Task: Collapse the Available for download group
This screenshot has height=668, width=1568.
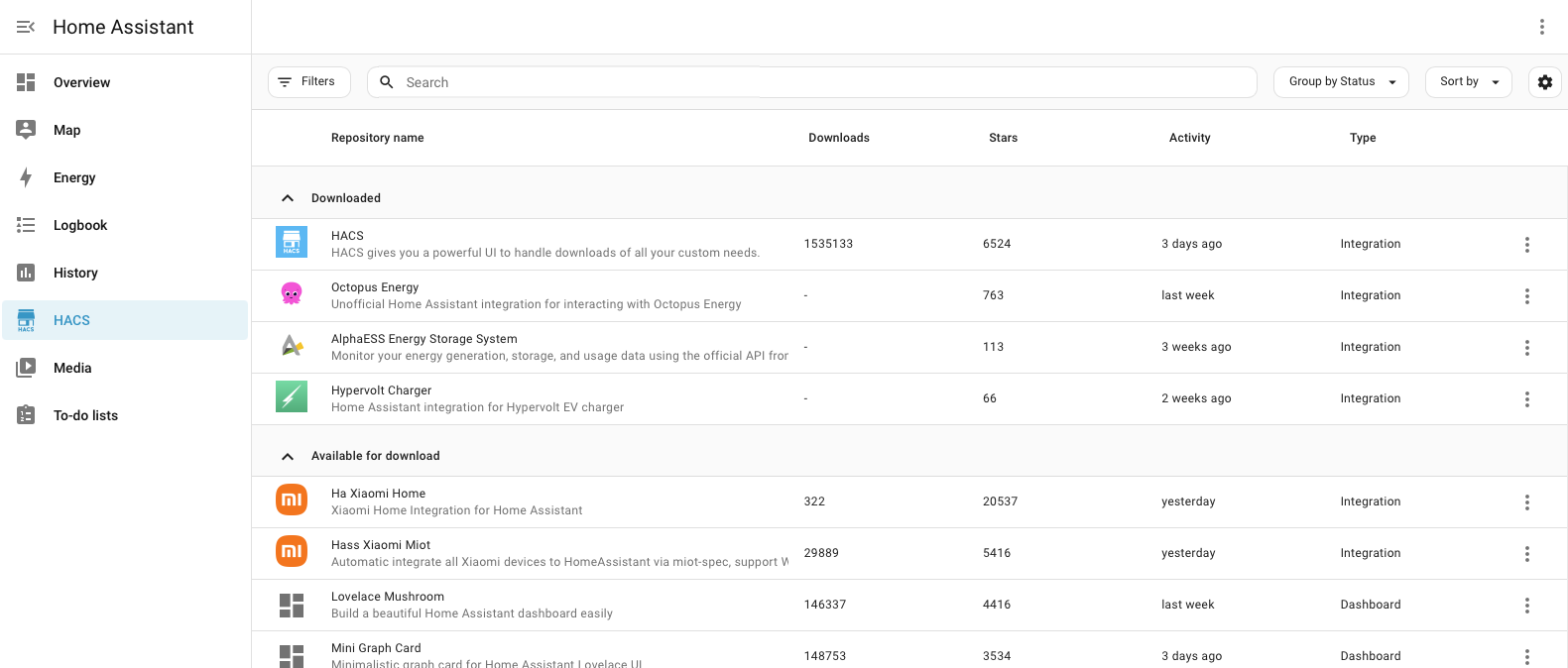Action: [x=288, y=456]
